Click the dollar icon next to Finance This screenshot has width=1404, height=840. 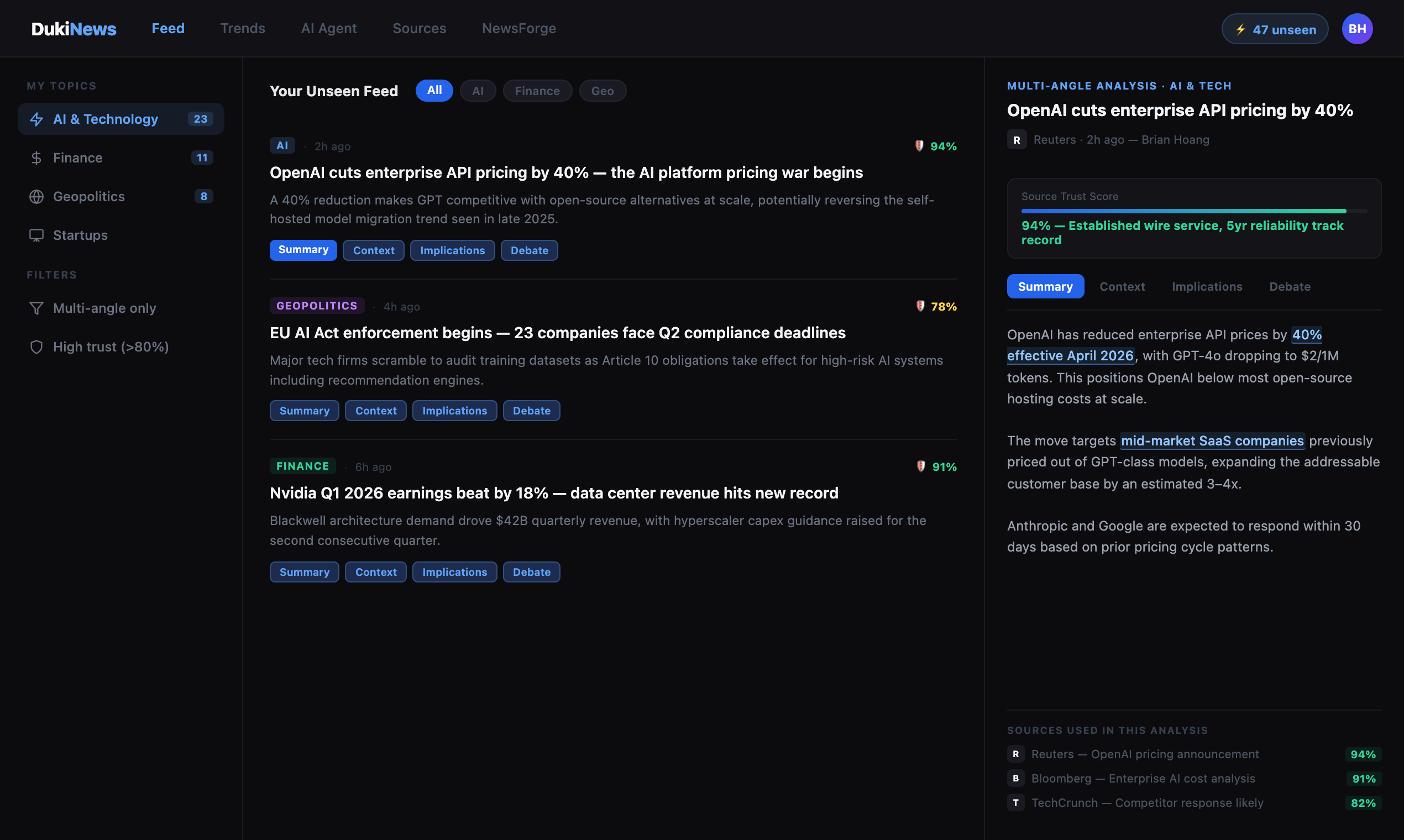click(x=37, y=158)
